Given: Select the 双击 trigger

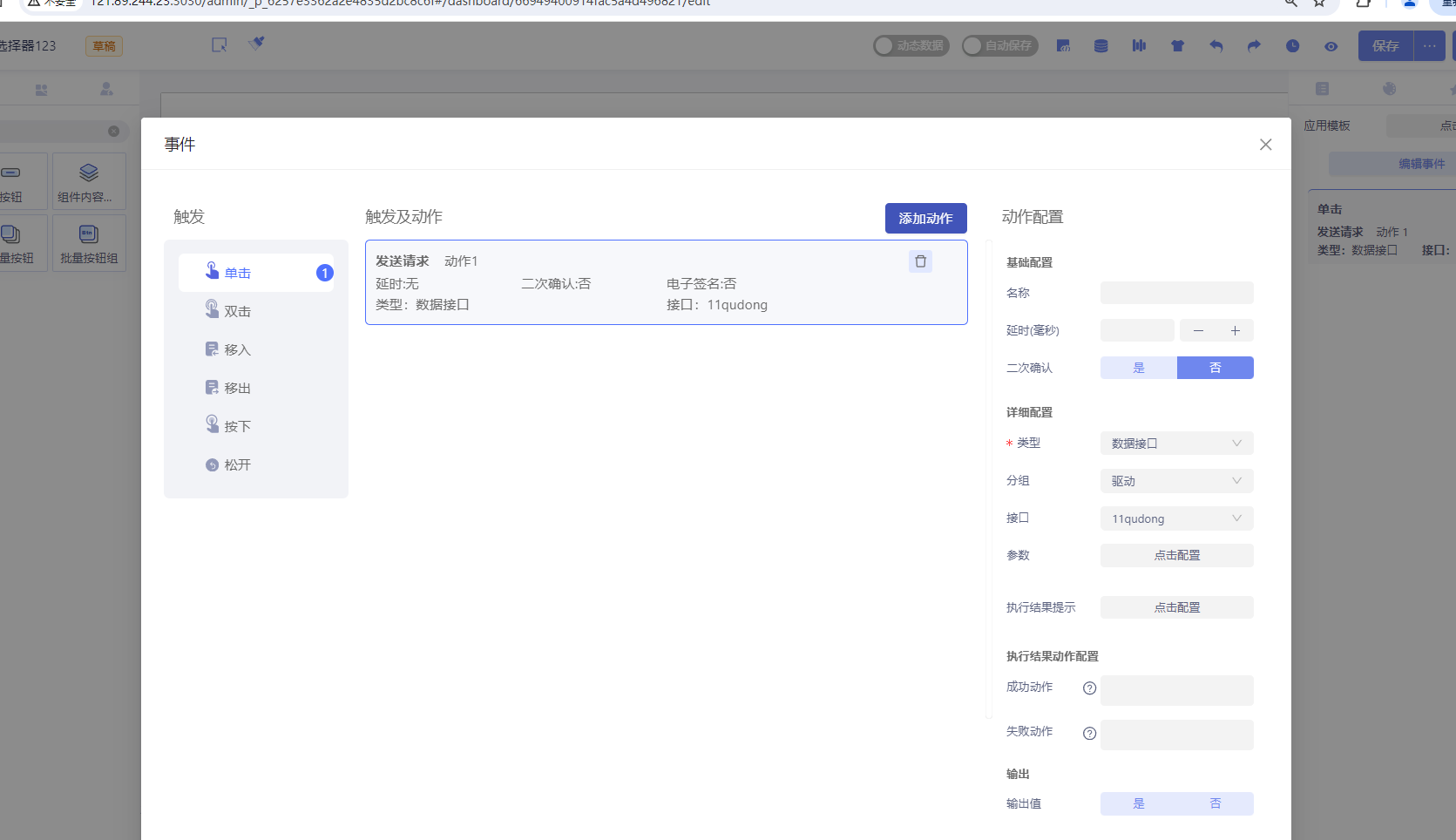Looking at the screenshot, I should pos(256,311).
